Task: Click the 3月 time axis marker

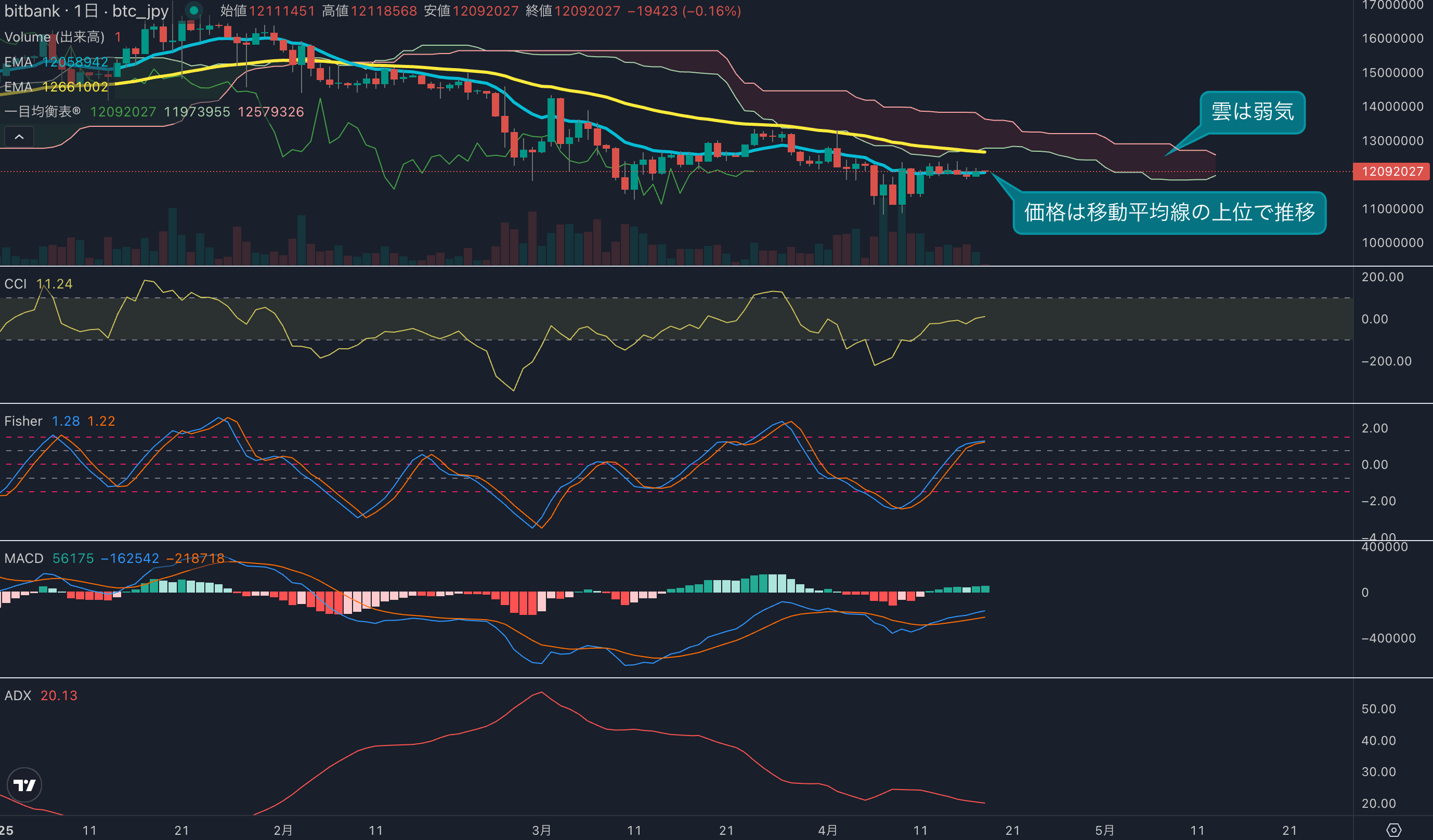Action: click(541, 830)
